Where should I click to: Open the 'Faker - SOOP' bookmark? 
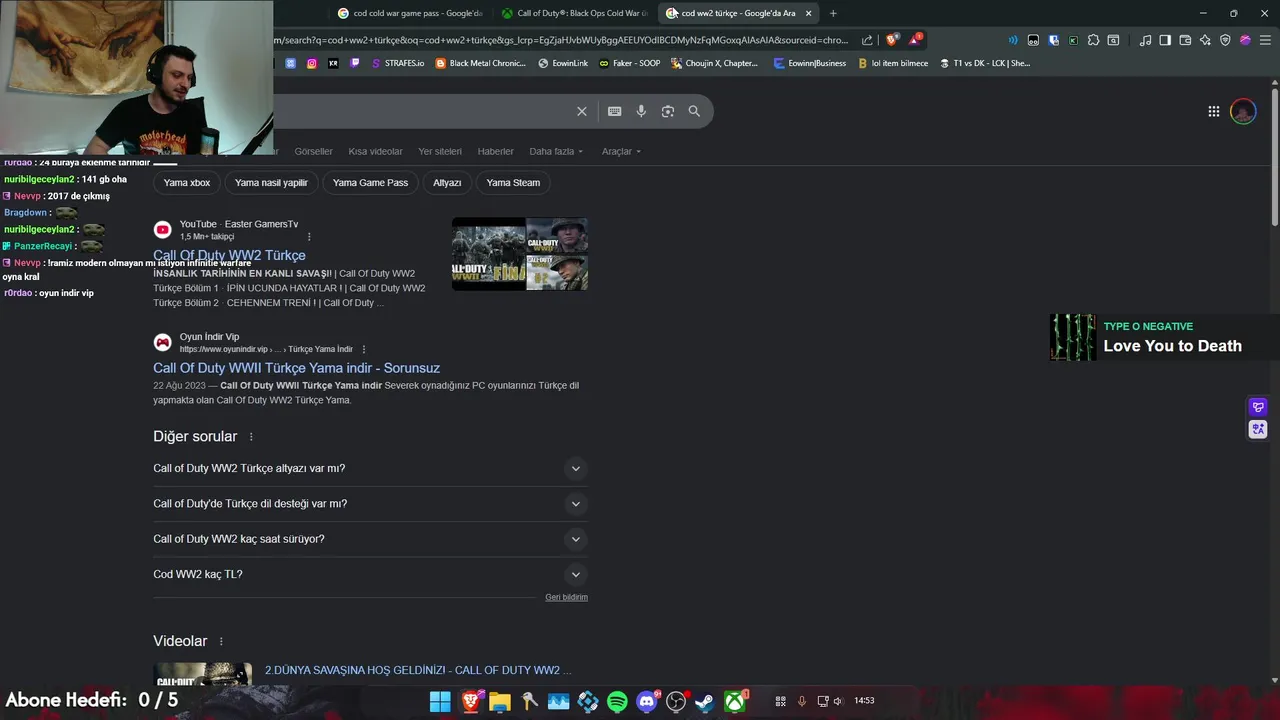tap(629, 63)
